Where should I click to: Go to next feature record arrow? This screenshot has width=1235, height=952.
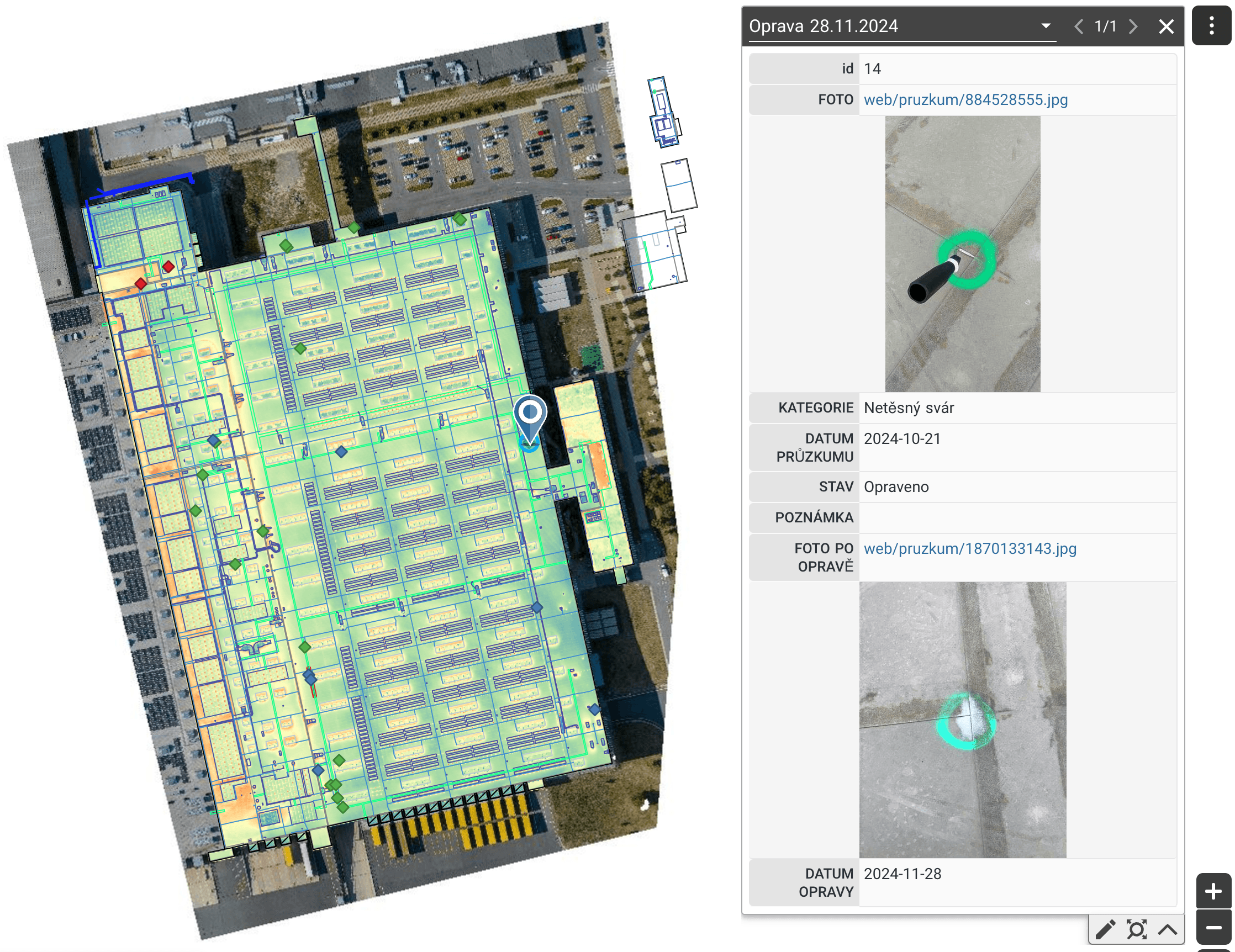[1133, 27]
